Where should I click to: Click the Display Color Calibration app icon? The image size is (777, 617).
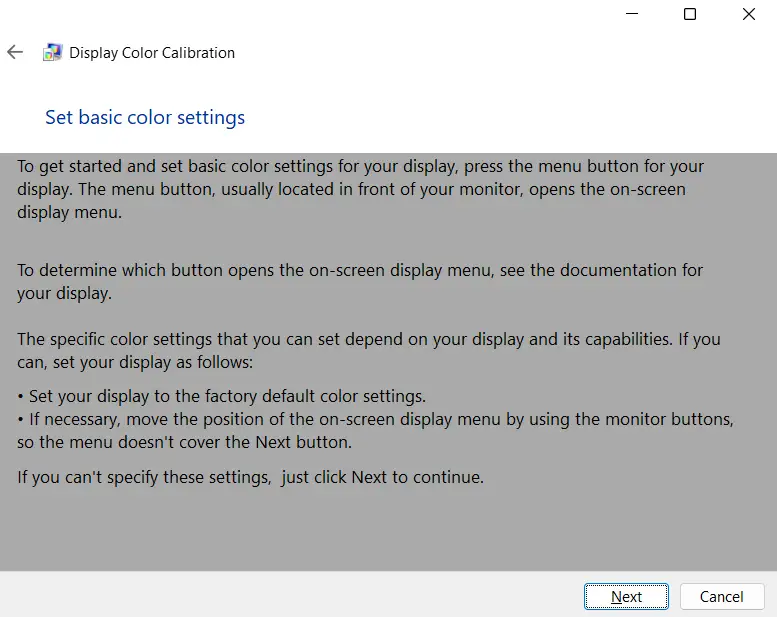(x=52, y=52)
